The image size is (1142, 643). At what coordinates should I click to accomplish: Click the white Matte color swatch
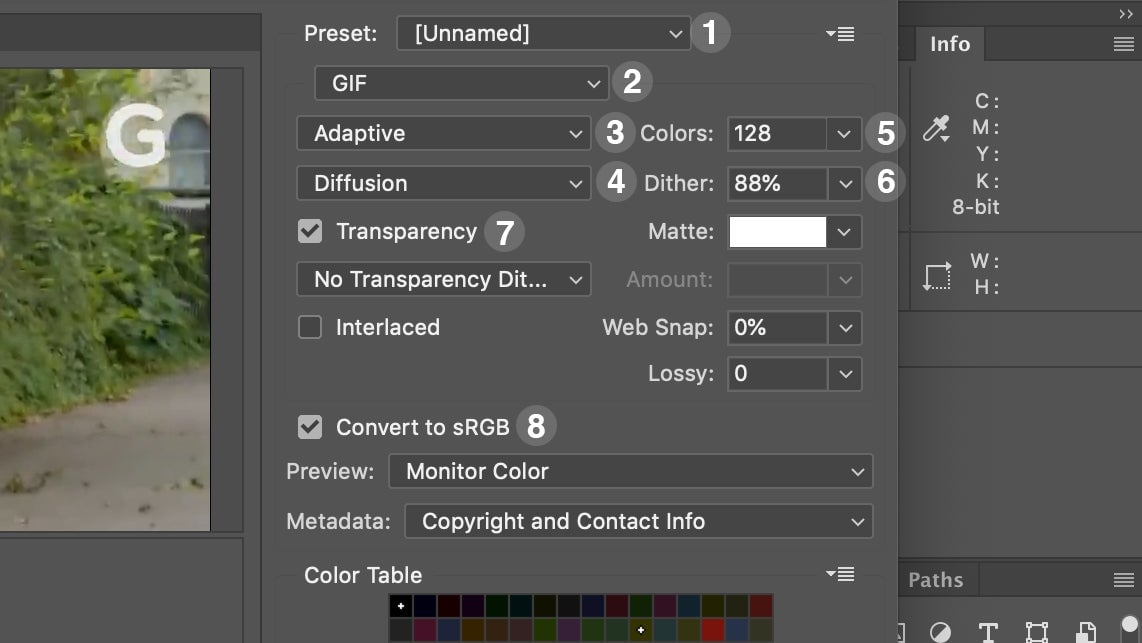pos(777,231)
